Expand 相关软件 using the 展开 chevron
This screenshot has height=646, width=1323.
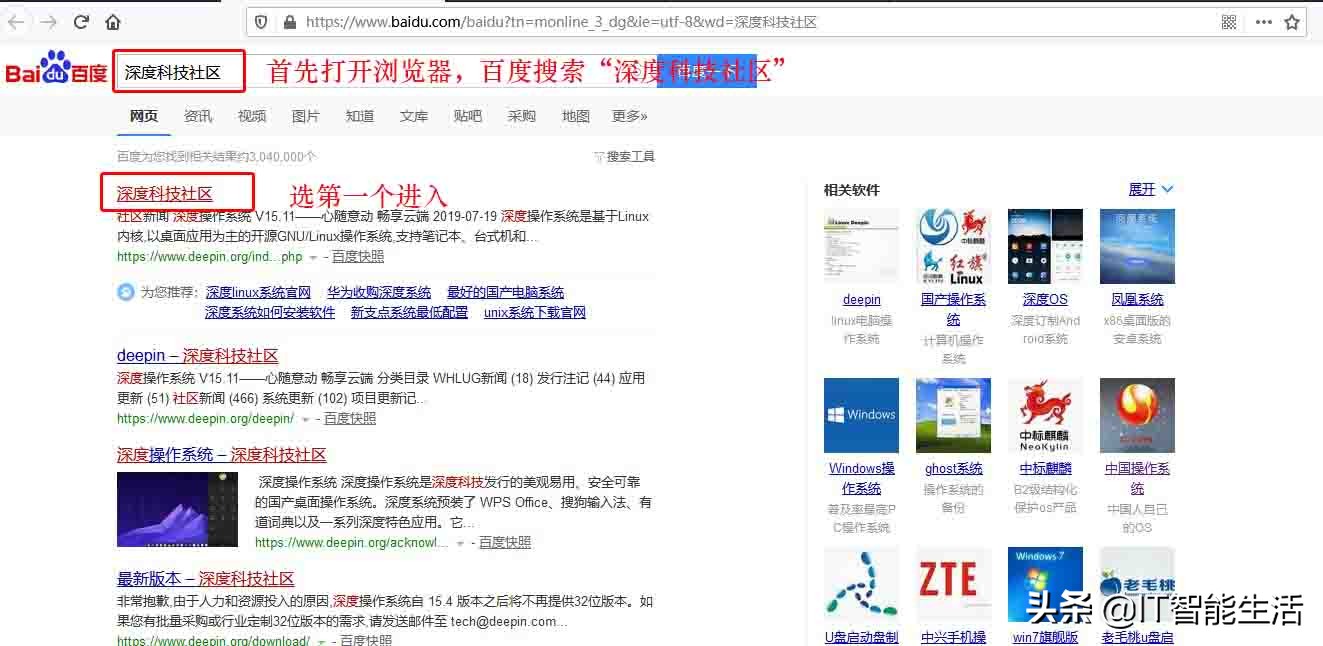click(1148, 189)
